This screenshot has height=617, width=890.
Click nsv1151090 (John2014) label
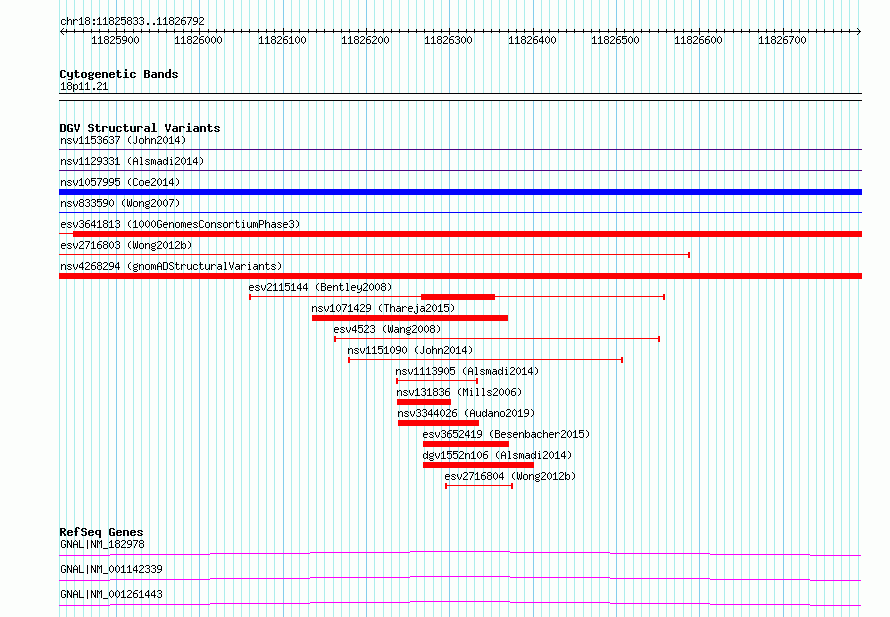(x=410, y=350)
